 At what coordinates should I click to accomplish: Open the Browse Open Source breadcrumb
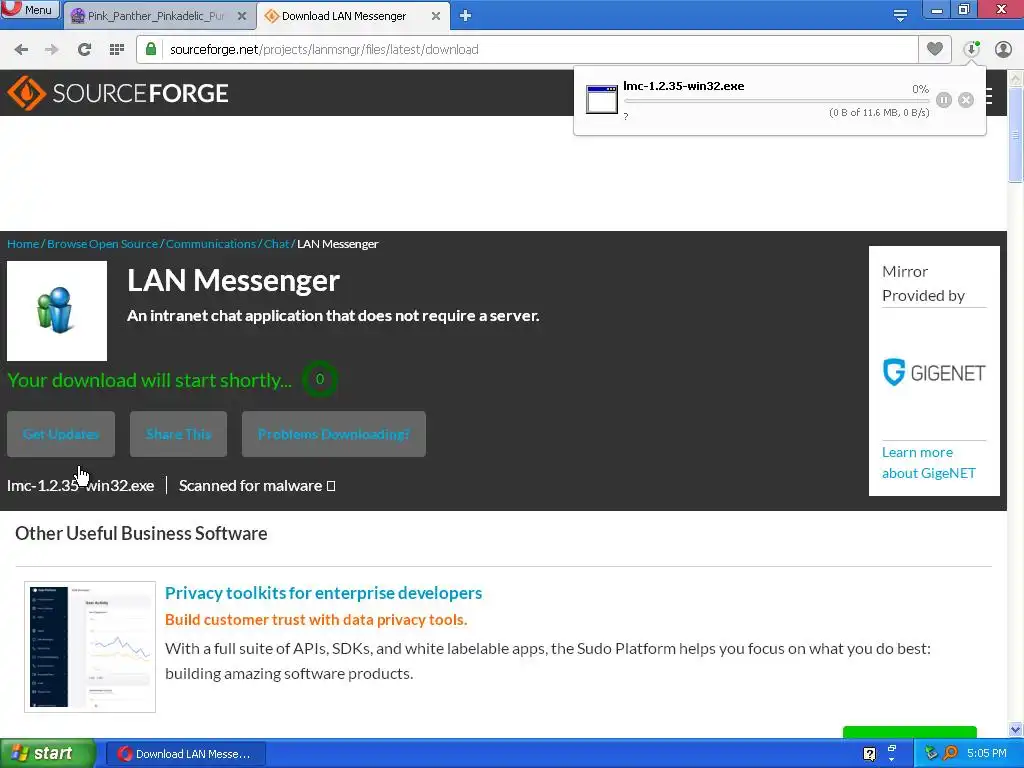[x=103, y=244]
